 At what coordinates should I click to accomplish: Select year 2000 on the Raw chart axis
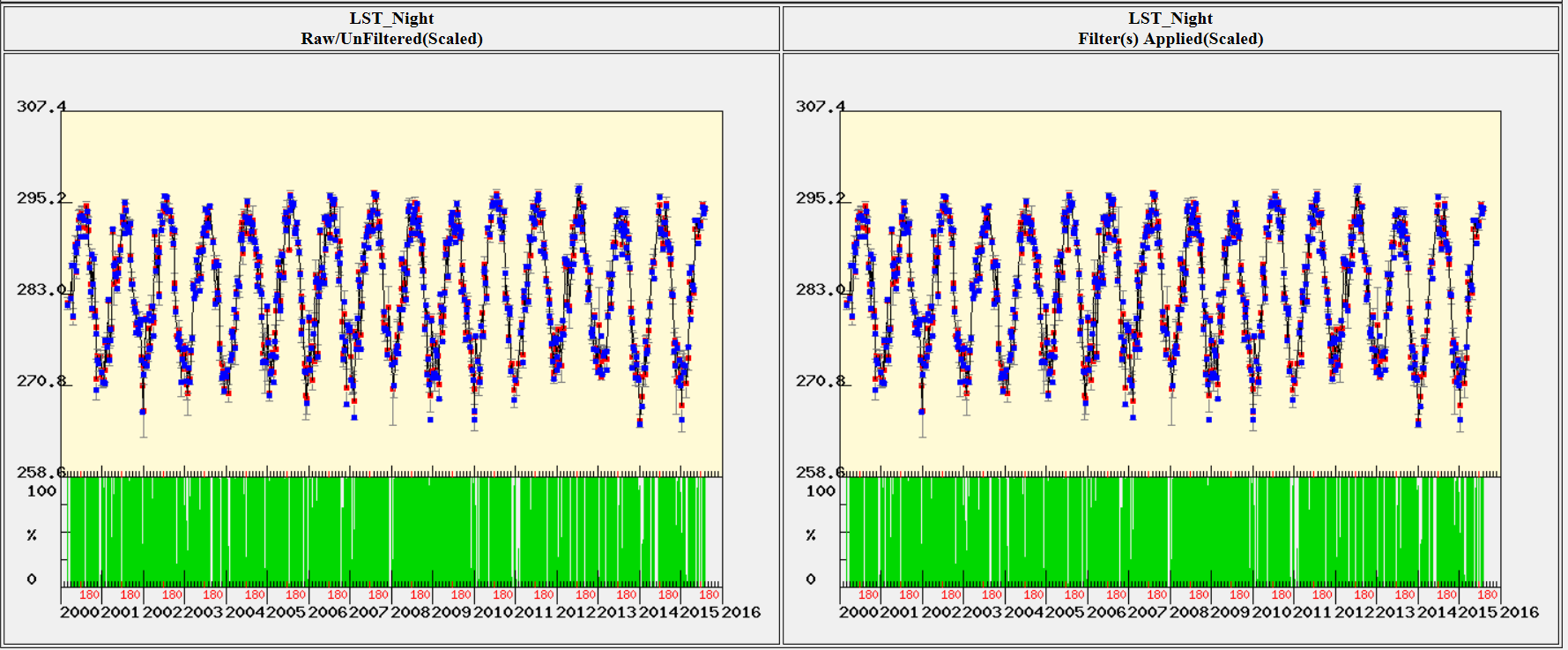pyautogui.click(x=79, y=612)
